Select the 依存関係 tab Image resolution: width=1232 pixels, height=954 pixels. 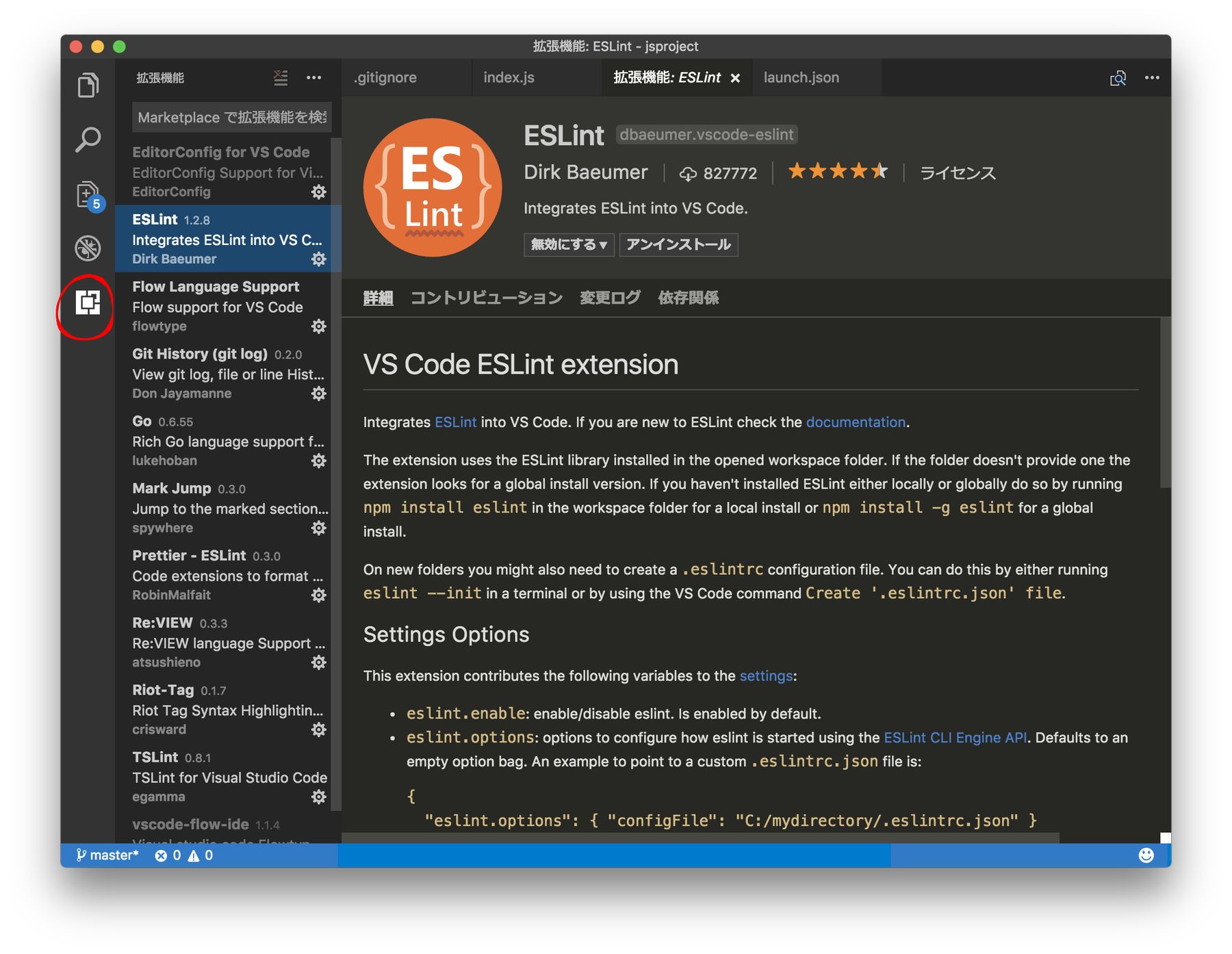tap(689, 298)
